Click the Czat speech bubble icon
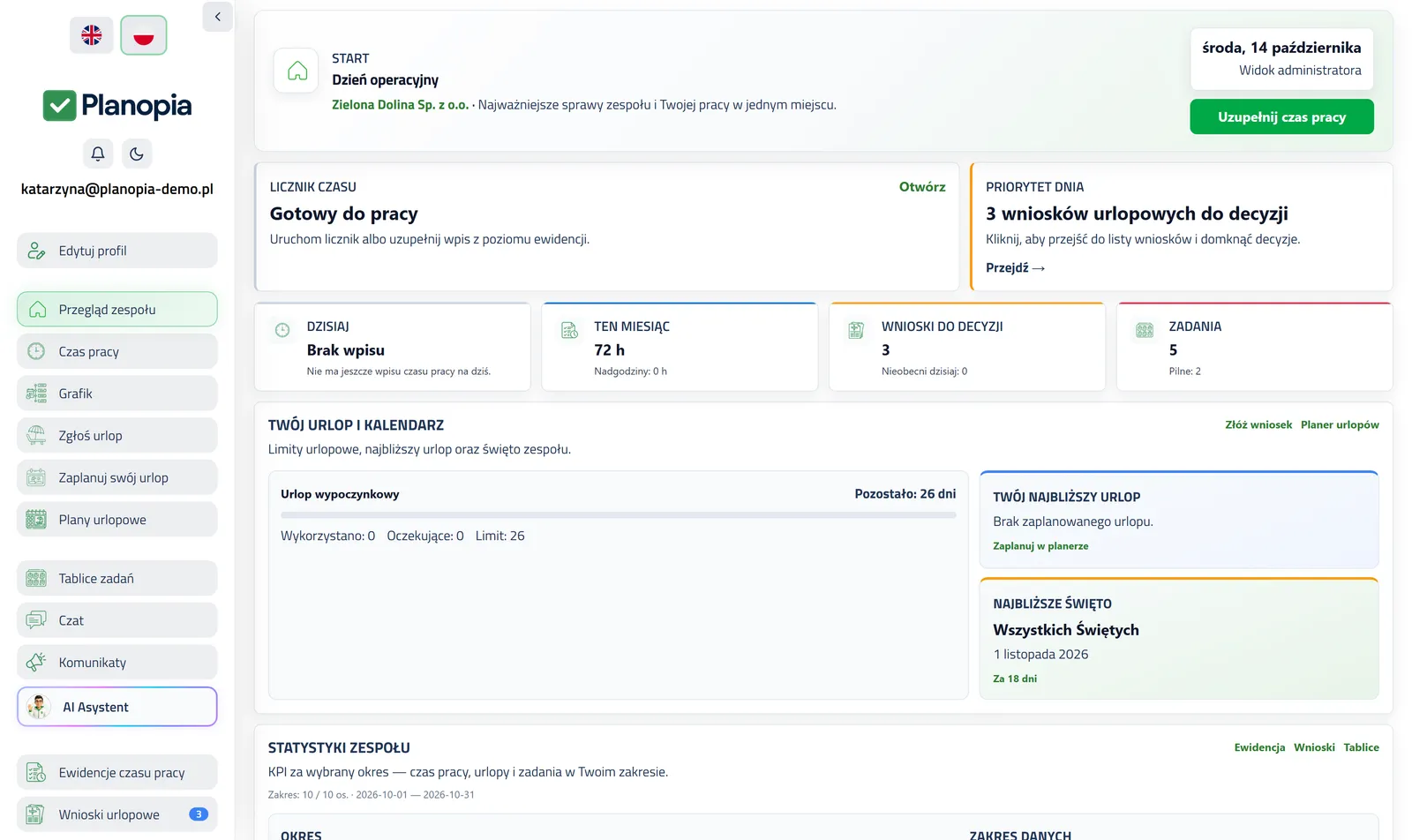This screenshot has height=840, width=1412. 36,620
